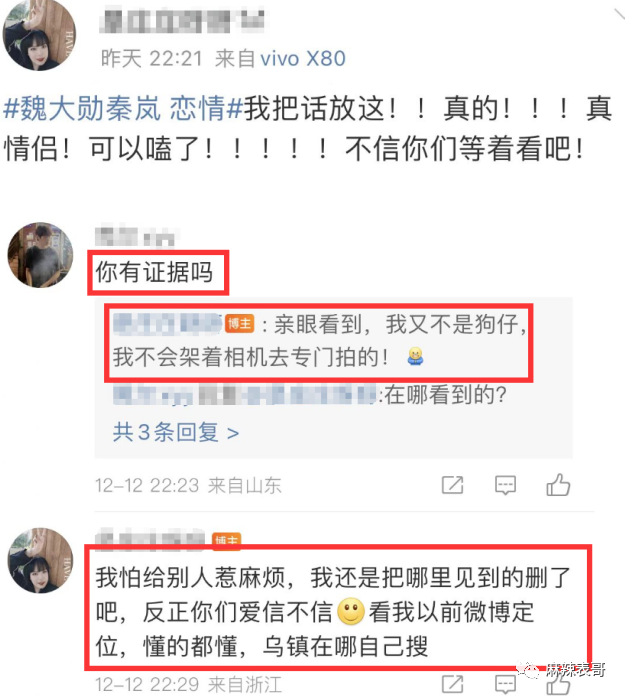Open the blurred username of the post author
Image resolution: width=625 pixels, height=696 pixels.
click(182, 20)
